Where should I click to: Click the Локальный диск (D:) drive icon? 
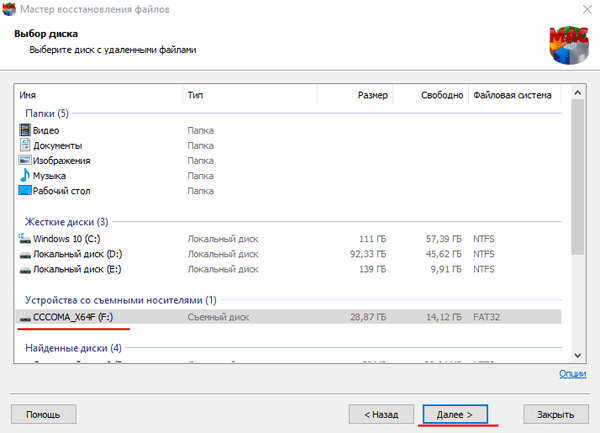[x=25, y=255]
